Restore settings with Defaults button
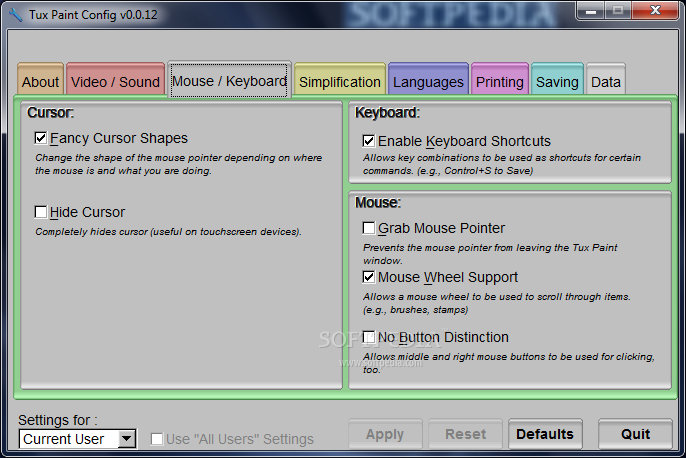686x458 pixels. 545,434
